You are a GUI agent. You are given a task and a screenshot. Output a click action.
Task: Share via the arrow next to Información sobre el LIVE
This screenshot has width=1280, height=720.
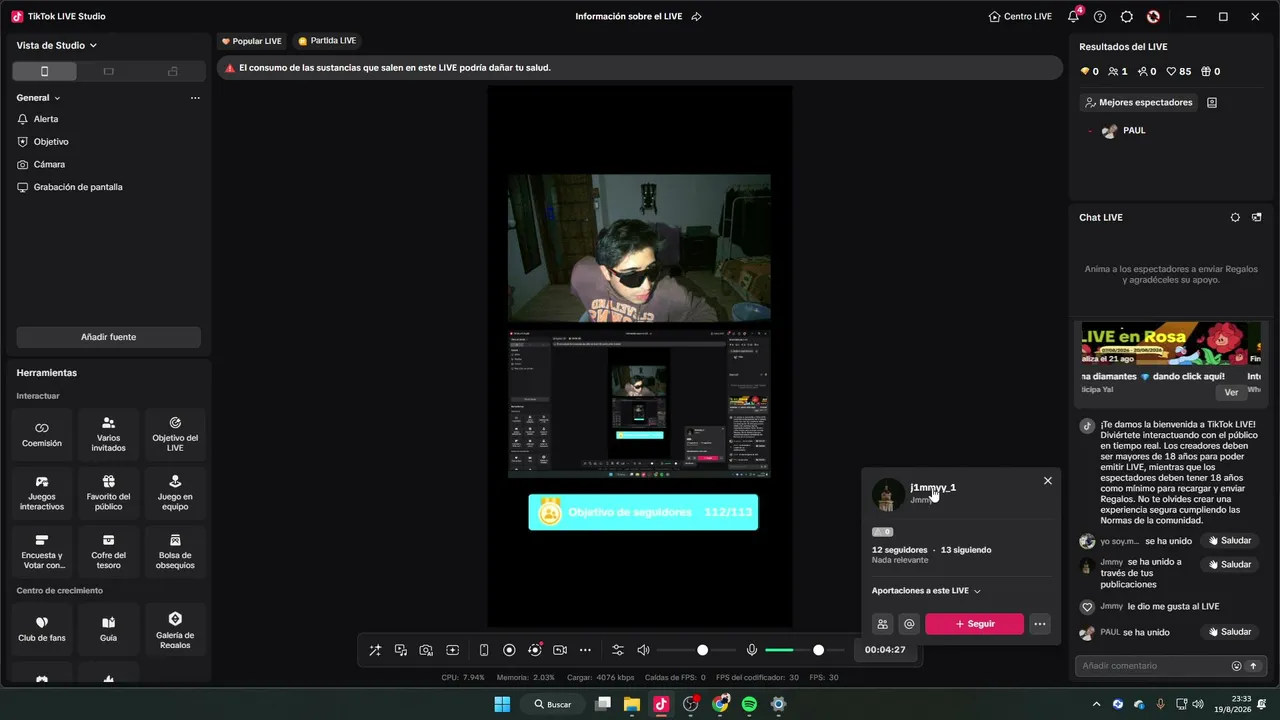pos(697,16)
